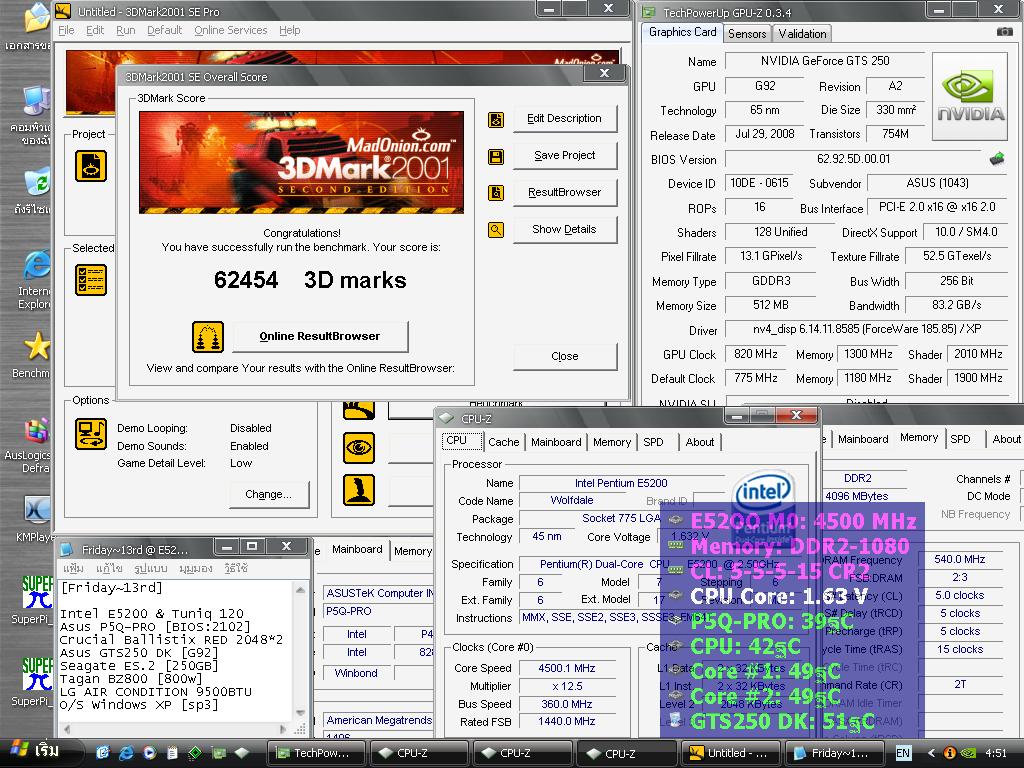This screenshot has width=1024, height=768.
Task: Click Notepad horizontal scrollbar right arrow
Action: coord(283,729)
